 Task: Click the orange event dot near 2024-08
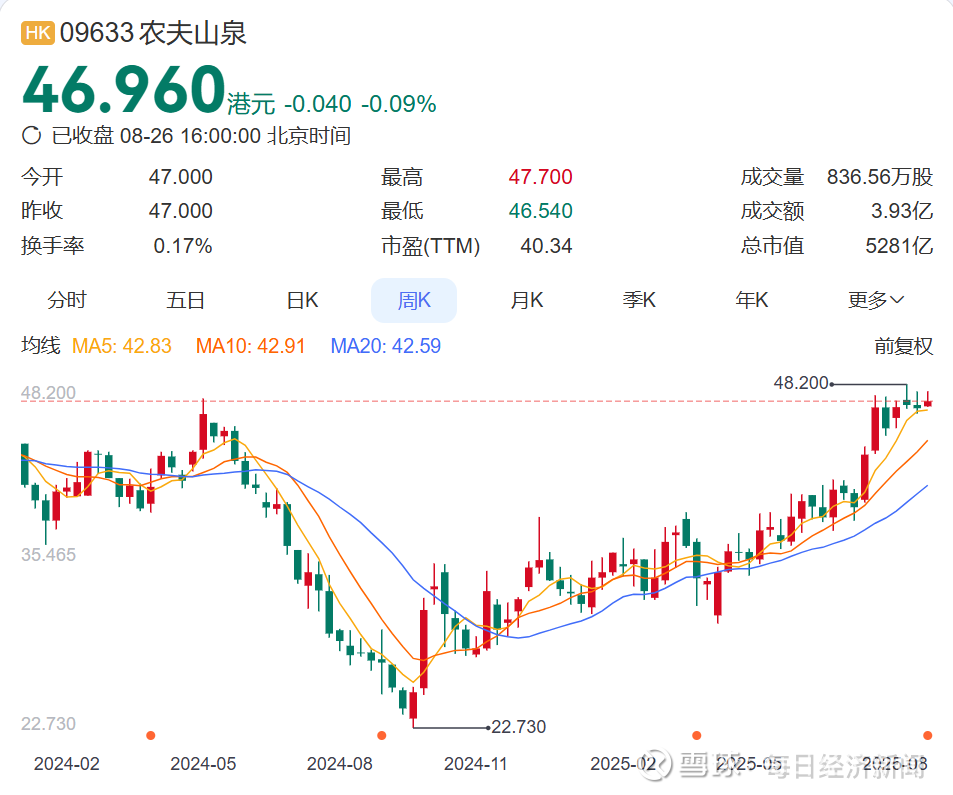point(382,735)
